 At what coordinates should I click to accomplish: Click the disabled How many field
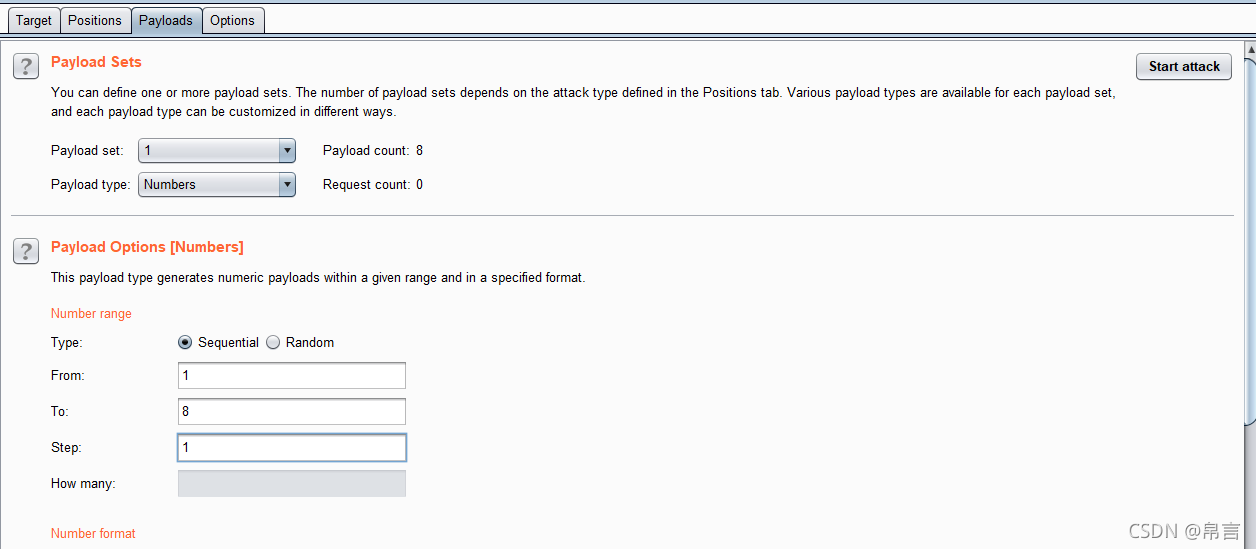pos(292,483)
